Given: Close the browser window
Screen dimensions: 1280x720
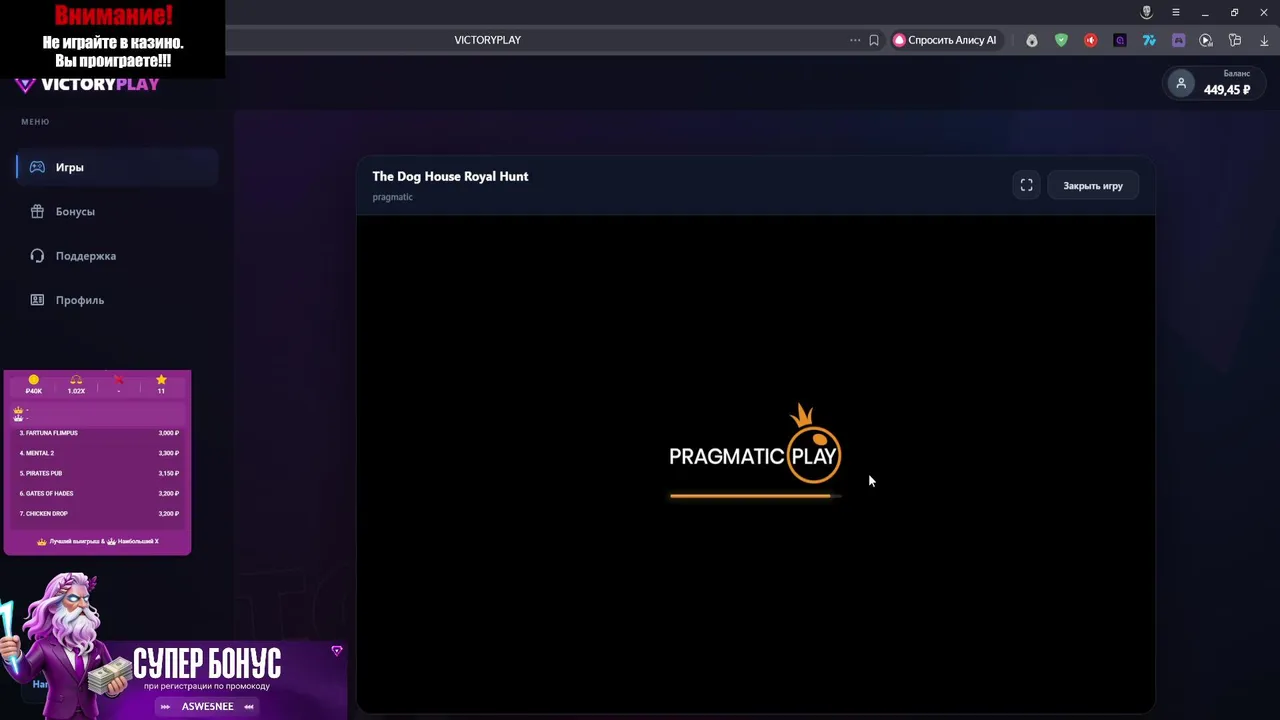Looking at the screenshot, I should [x=1263, y=12].
